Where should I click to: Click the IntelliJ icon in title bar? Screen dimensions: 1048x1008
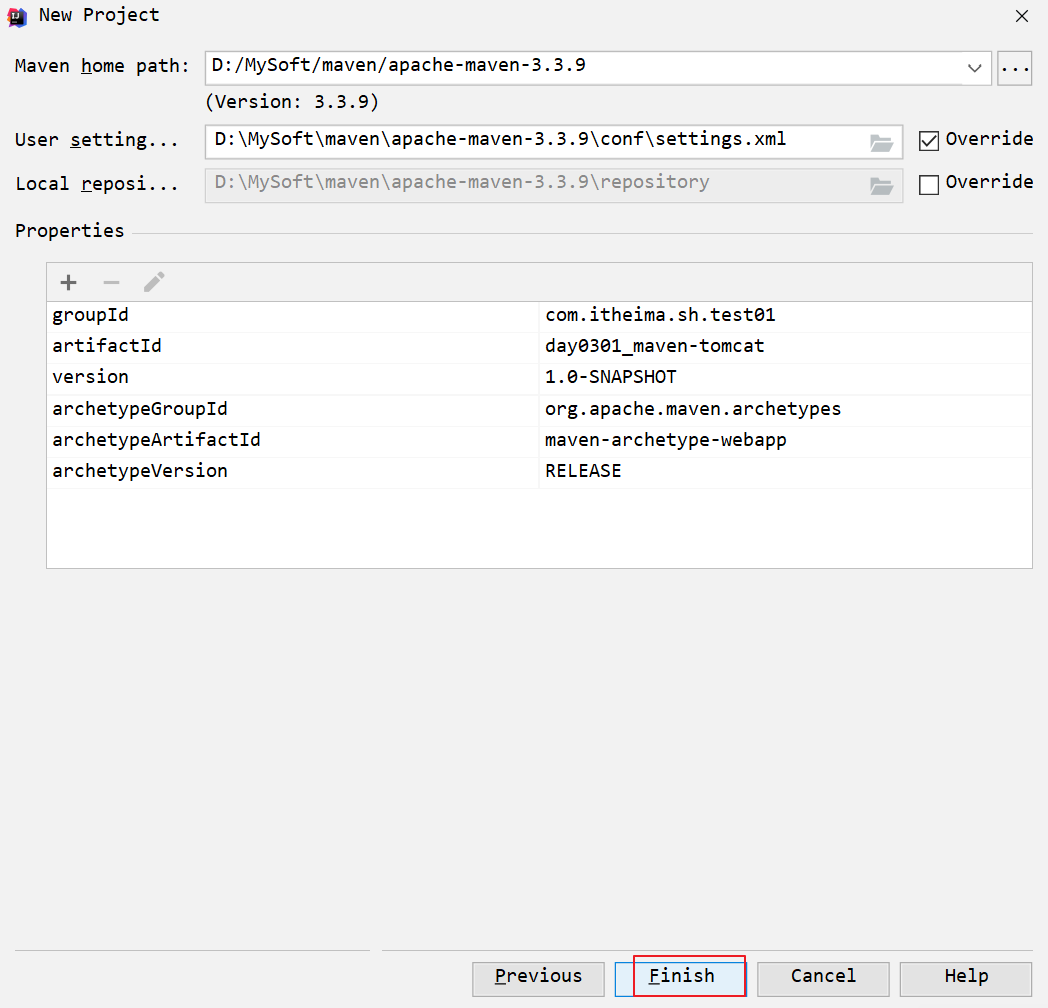pos(17,16)
